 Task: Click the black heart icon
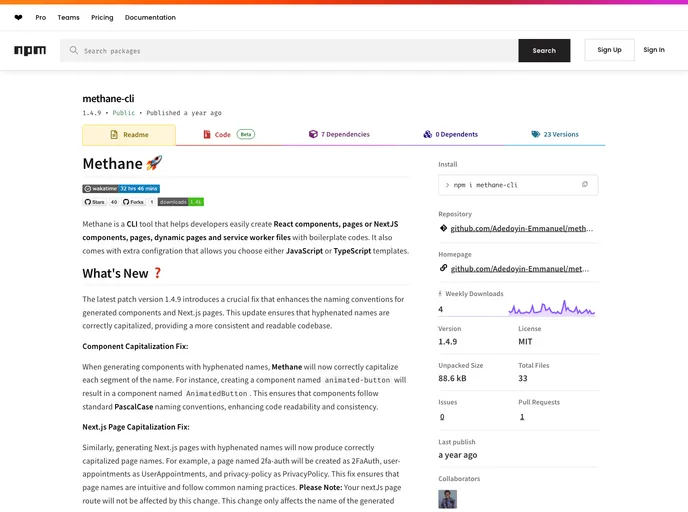(18, 18)
